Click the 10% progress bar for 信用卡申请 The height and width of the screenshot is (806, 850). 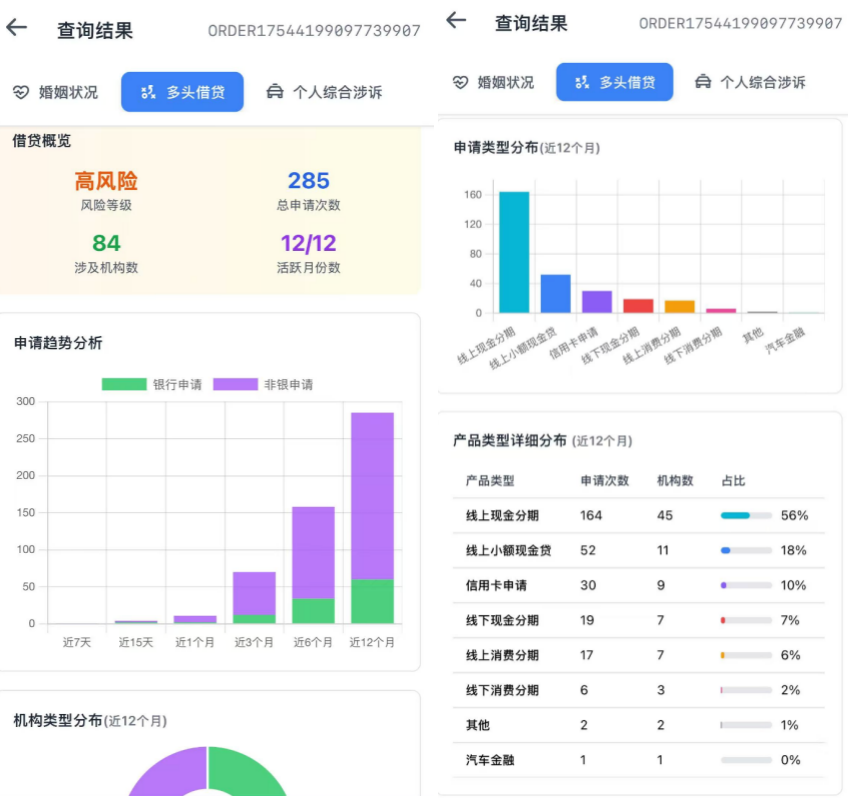point(746,585)
